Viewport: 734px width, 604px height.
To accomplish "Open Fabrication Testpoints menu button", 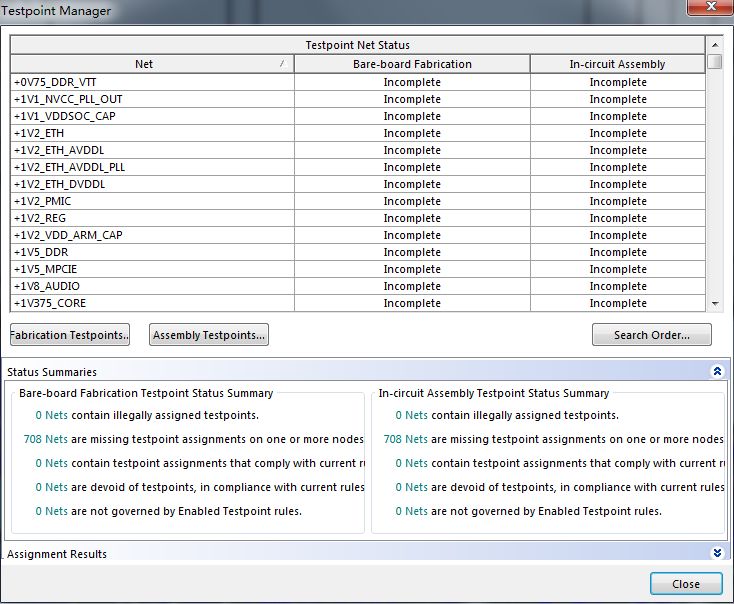I will (x=70, y=335).
